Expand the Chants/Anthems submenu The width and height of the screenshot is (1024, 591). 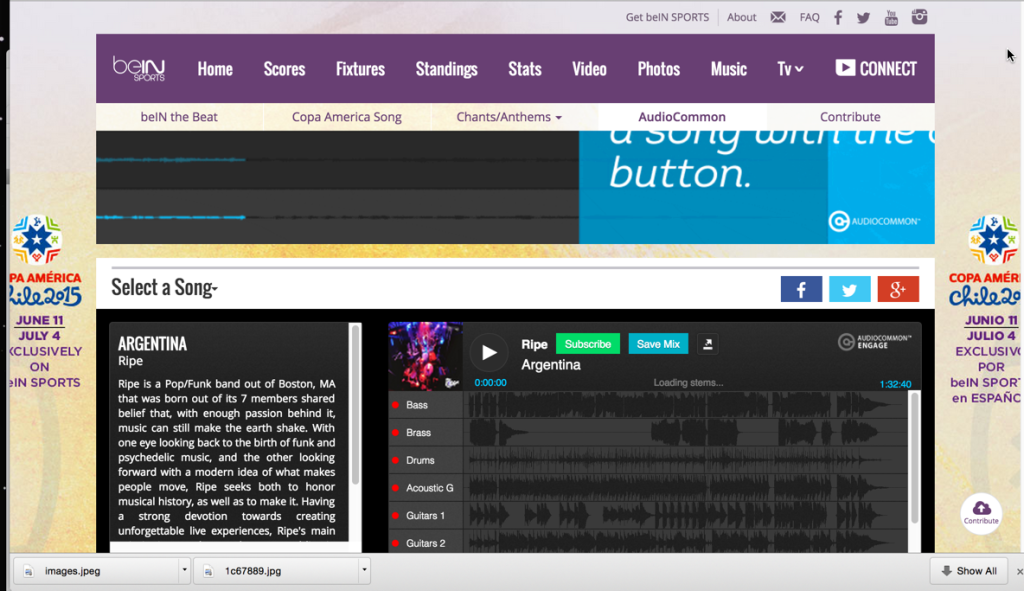click(509, 117)
